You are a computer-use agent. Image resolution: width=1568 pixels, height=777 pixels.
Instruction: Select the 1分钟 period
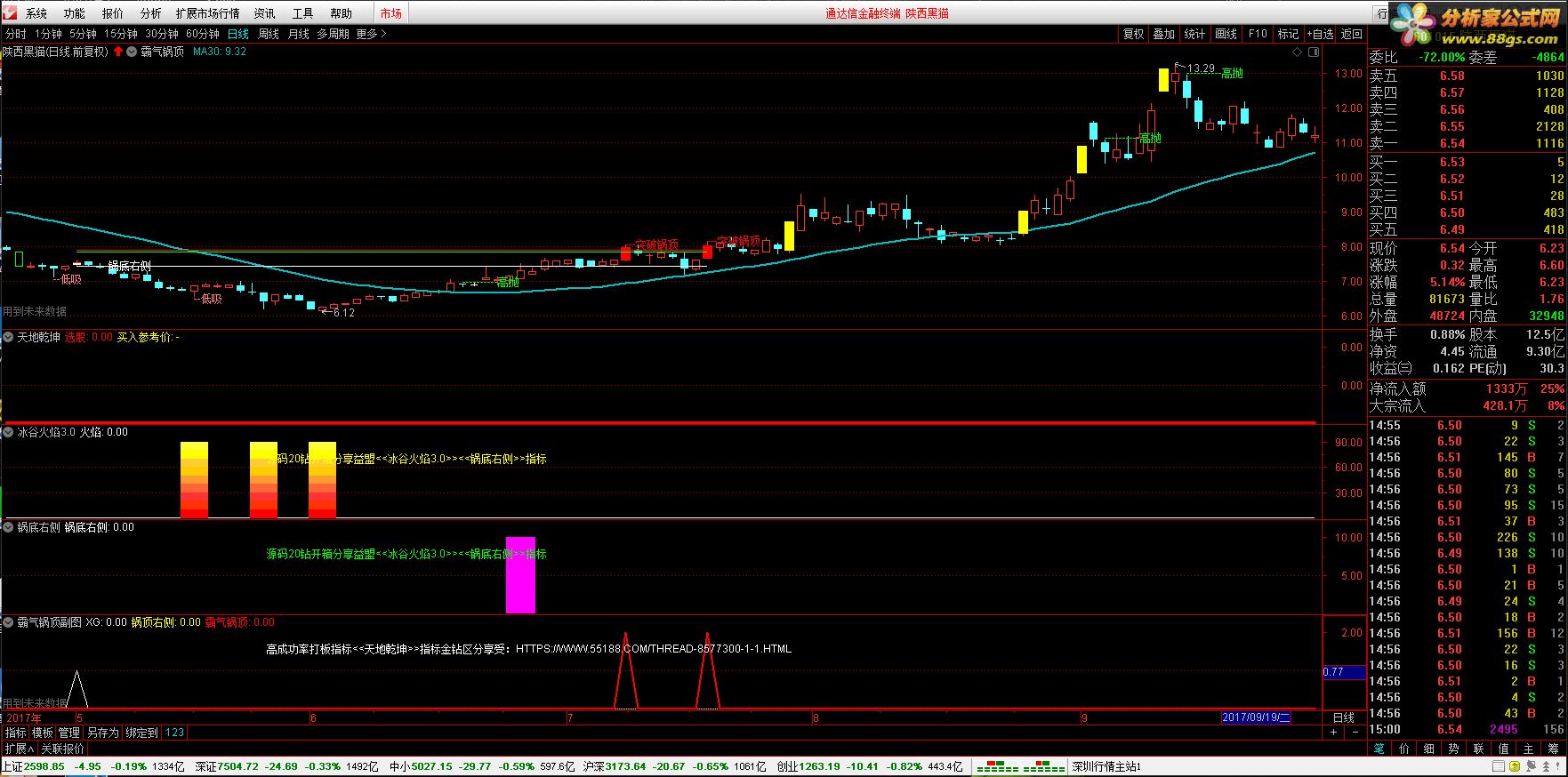tap(49, 34)
